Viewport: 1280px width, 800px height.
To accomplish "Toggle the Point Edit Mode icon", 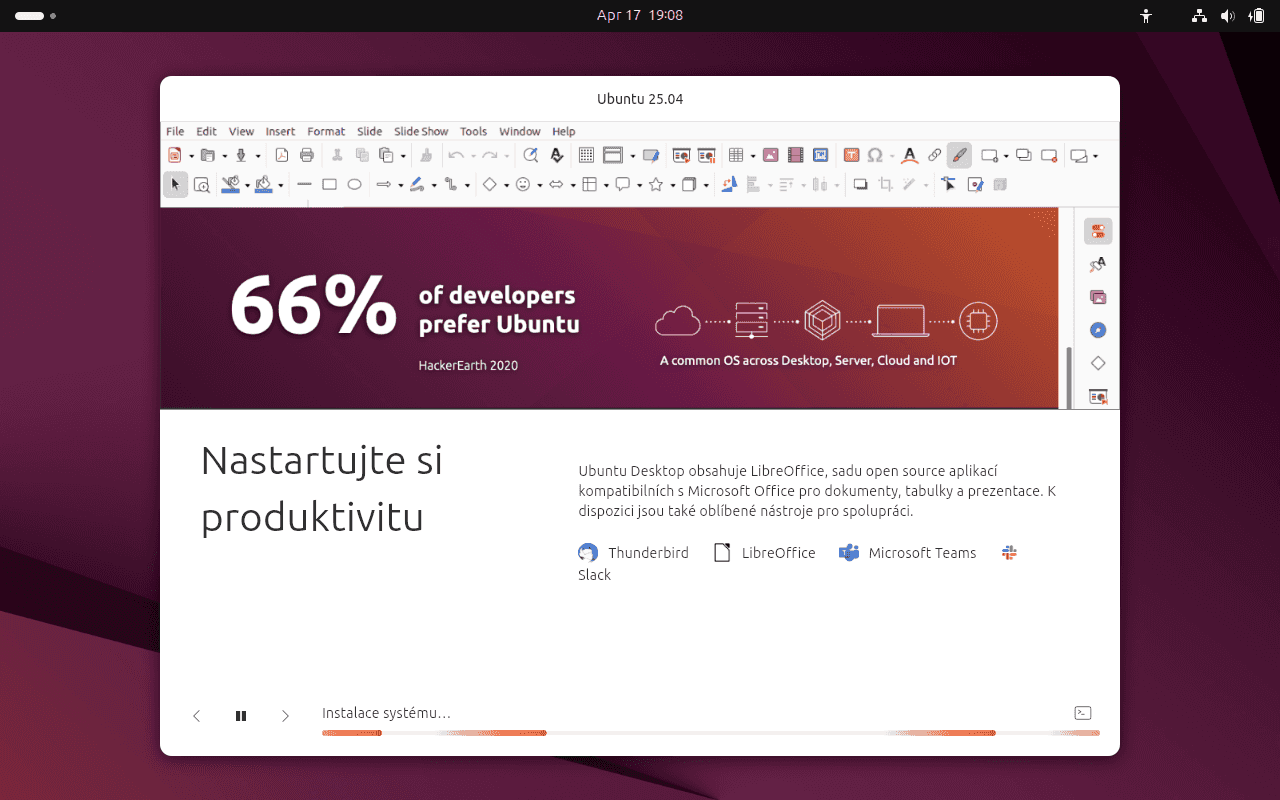I will pyautogui.click(x=949, y=184).
